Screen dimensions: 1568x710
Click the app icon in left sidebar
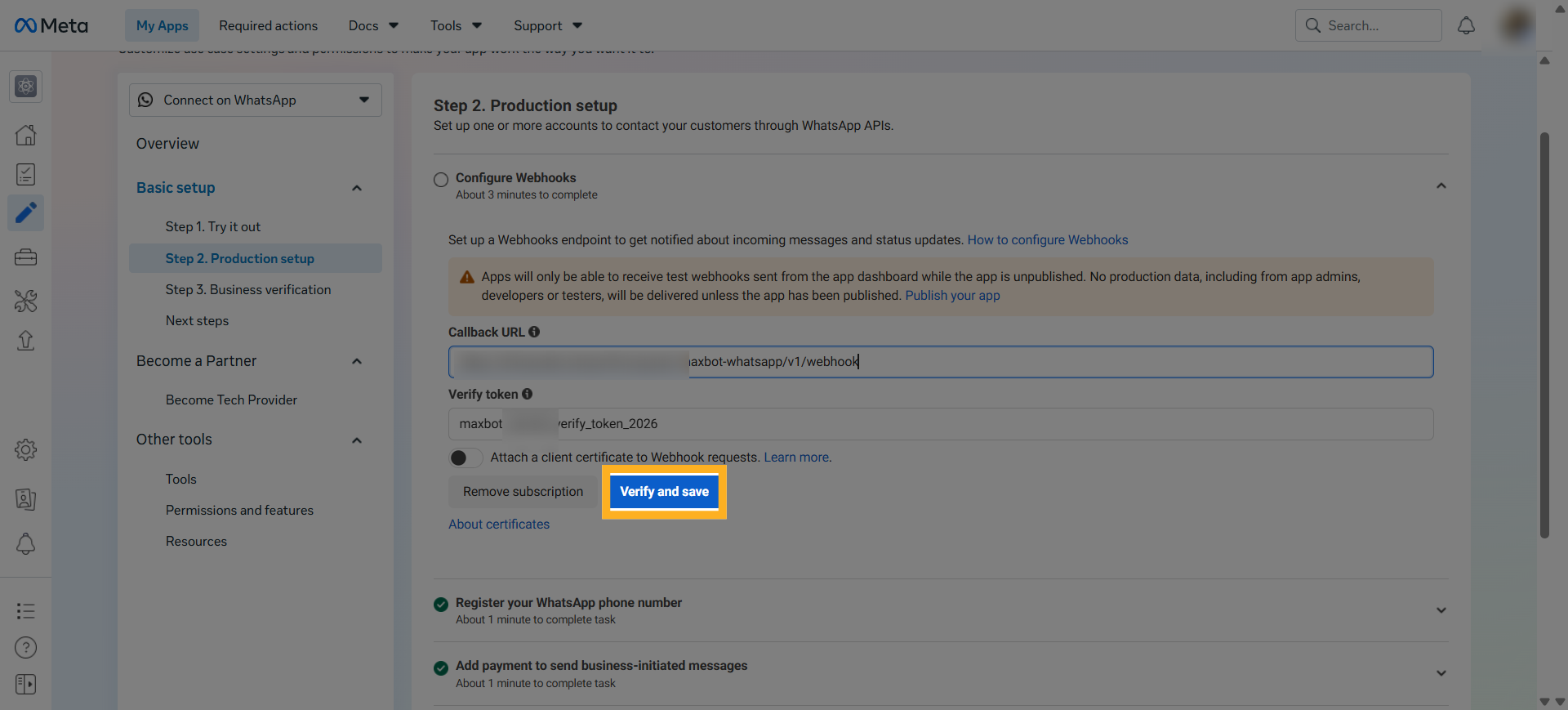click(25, 86)
